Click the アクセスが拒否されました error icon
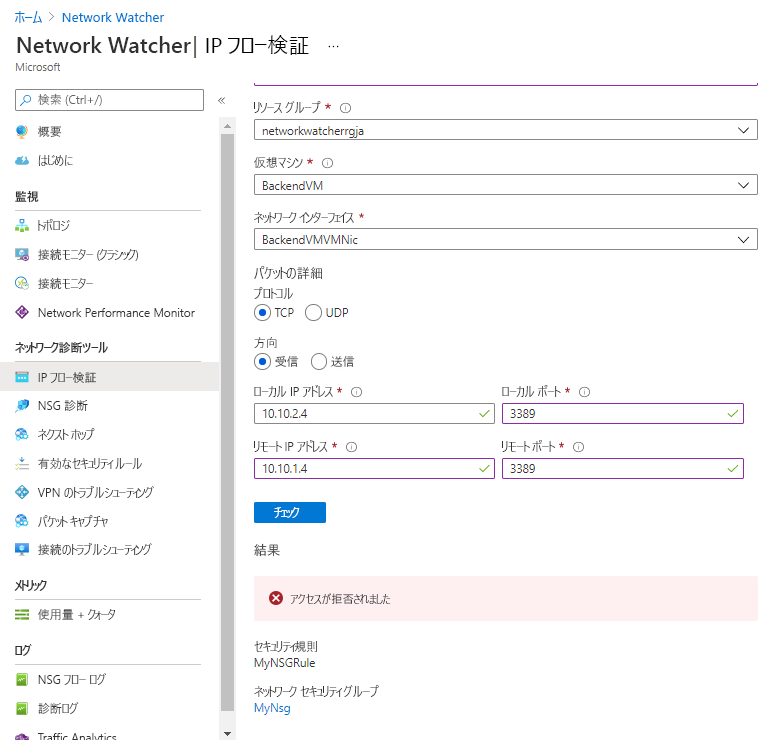The height and width of the screenshot is (740, 776). point(276,598)
